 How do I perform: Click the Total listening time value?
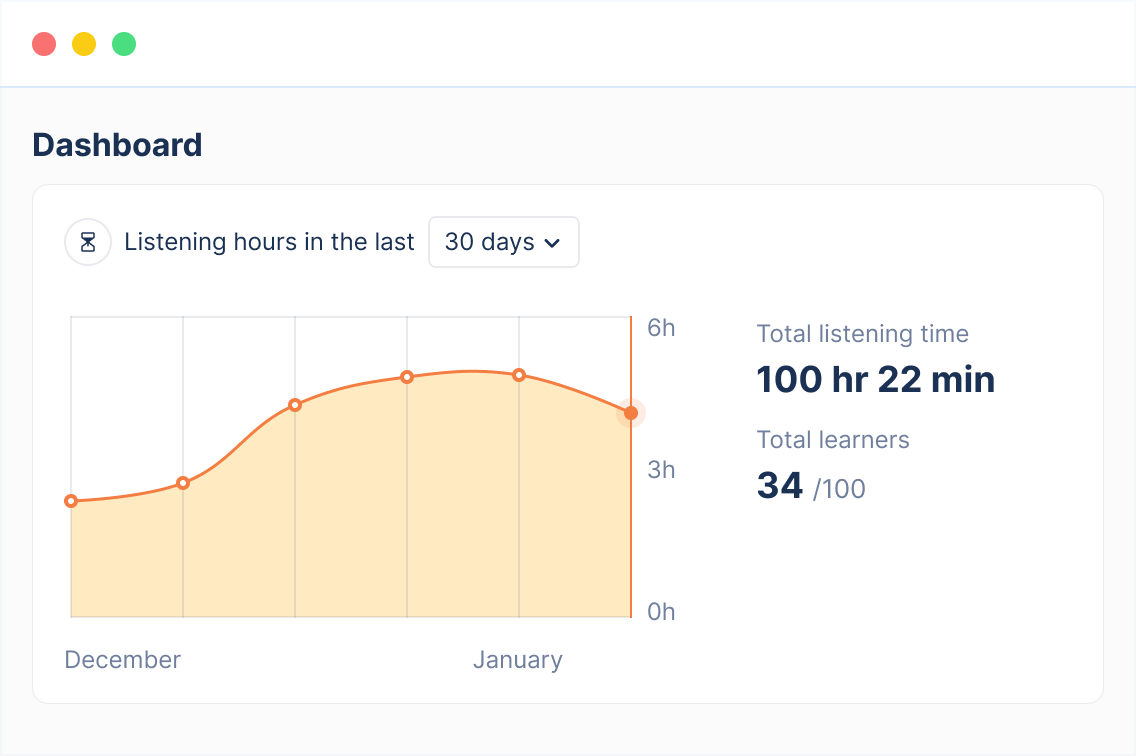875,379
